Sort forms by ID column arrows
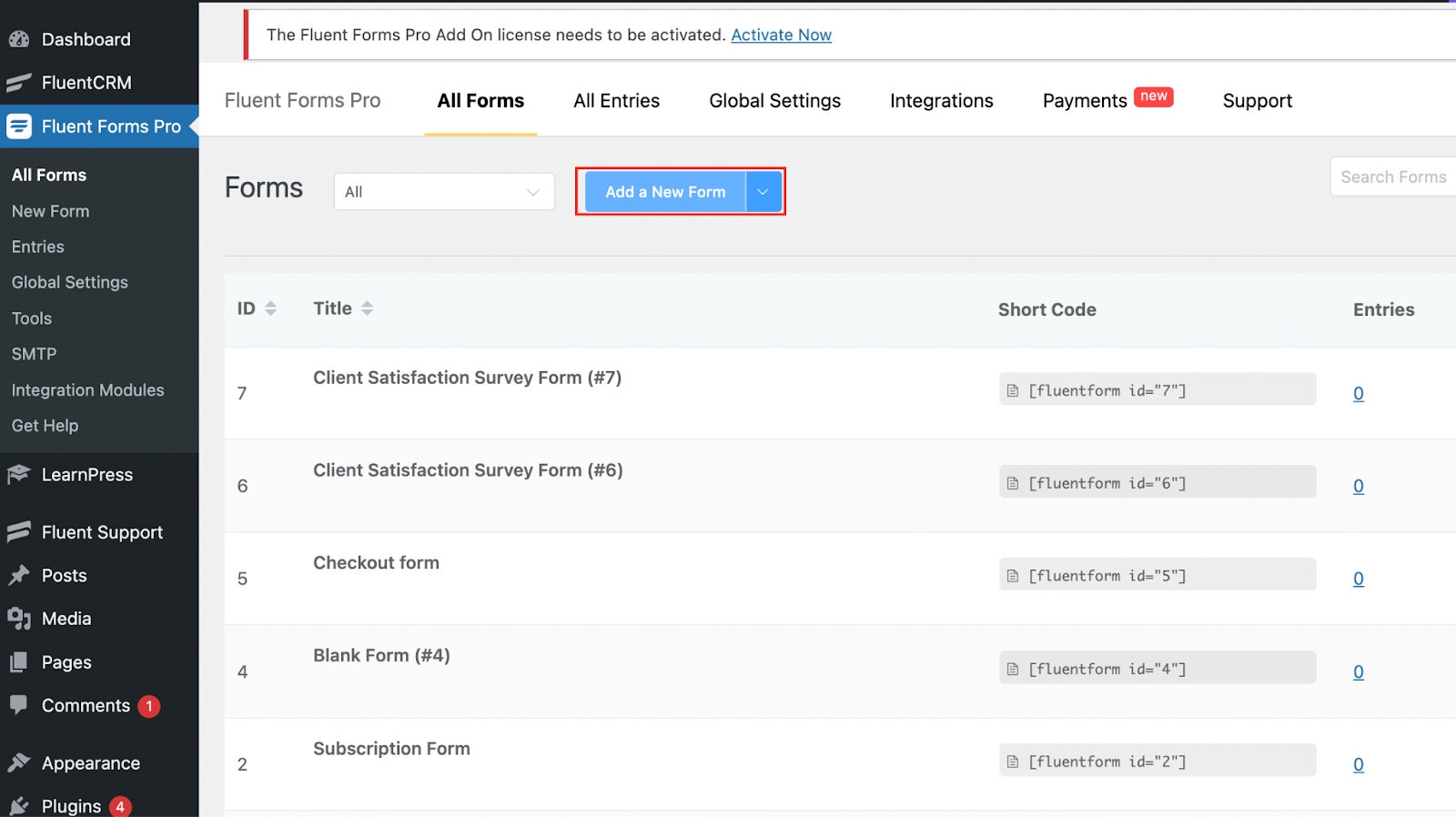The image size is (1456, 817). point(270,308)
